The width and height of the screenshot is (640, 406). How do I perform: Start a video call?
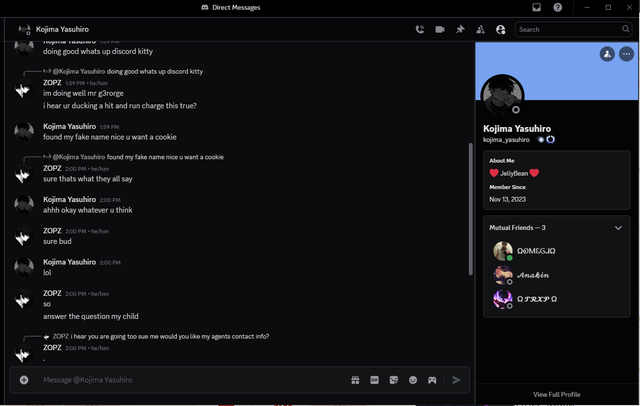tap(440, 29)
